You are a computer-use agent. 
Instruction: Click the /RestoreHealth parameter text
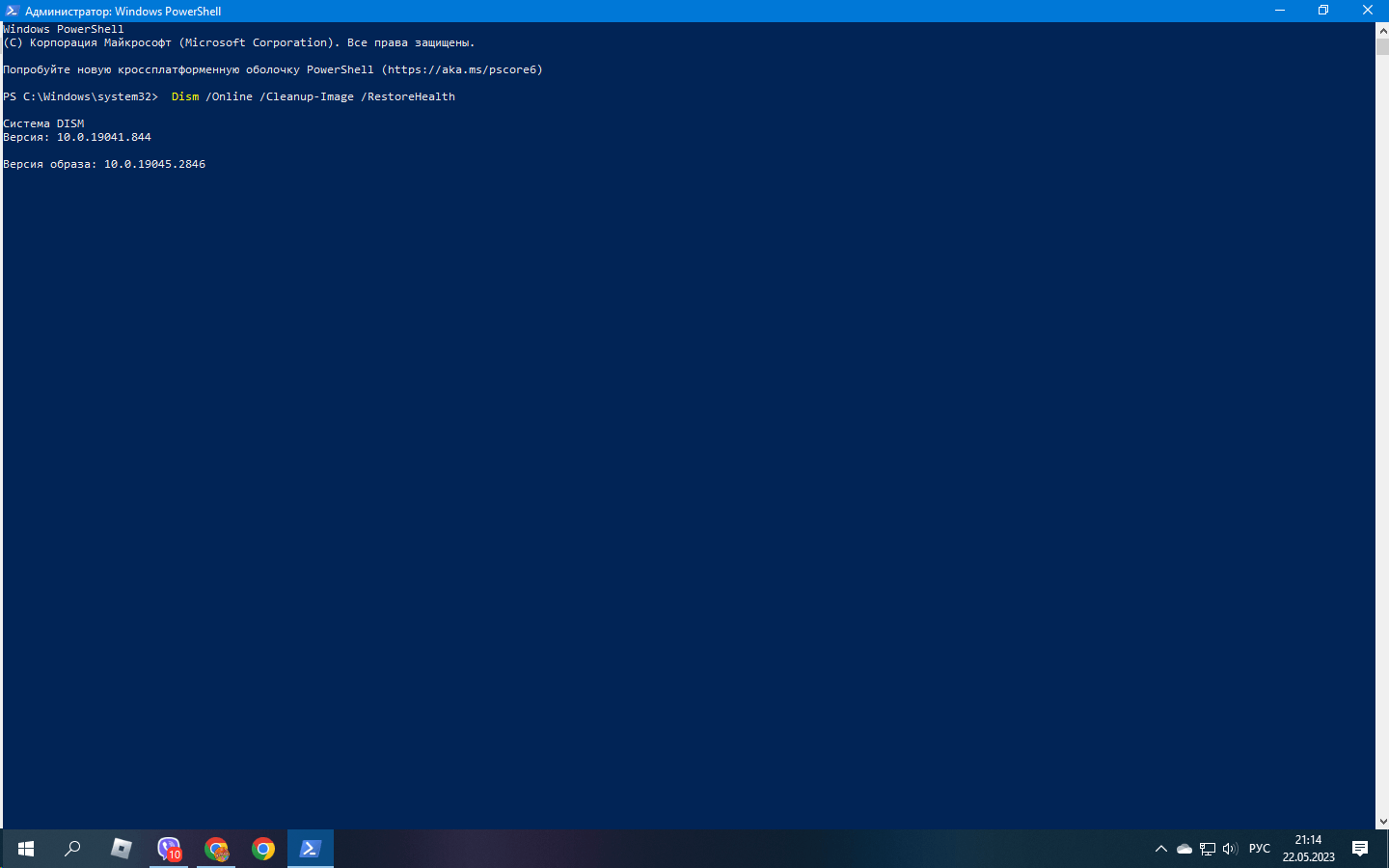click(408, 96)
